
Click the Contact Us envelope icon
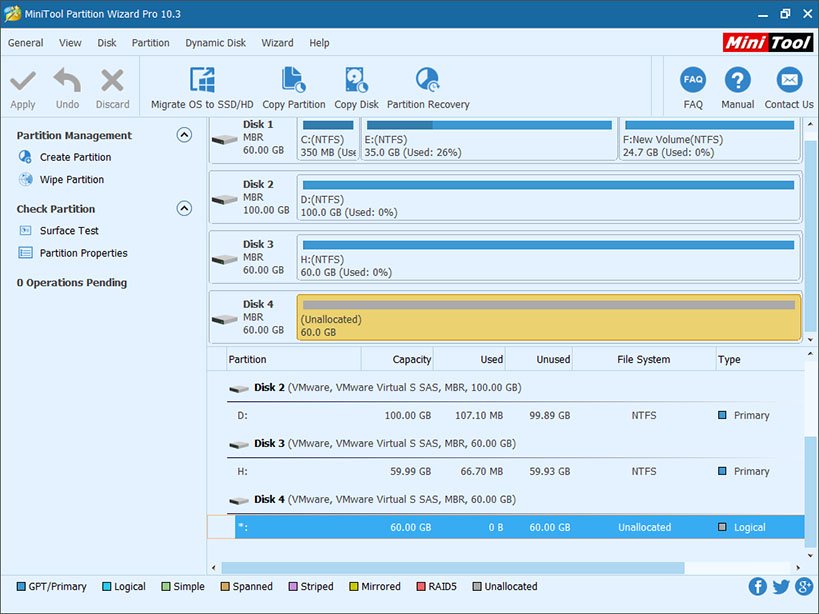click(789, 81)
